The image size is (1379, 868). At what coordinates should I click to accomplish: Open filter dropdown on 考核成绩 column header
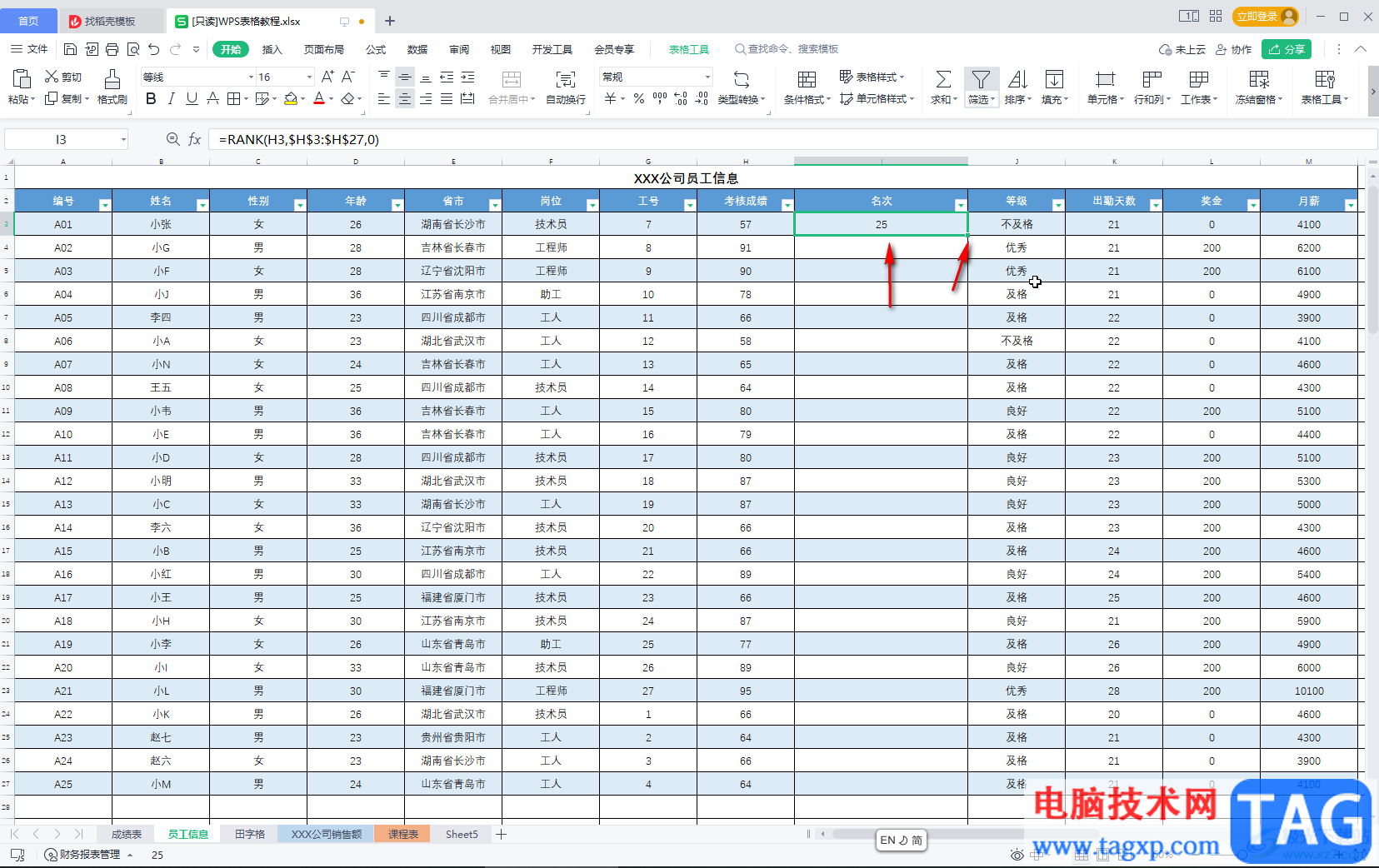787,205
